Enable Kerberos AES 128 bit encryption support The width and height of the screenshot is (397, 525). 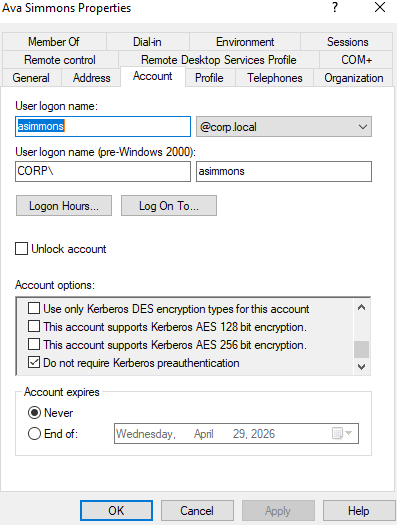(x=34, y=326)
